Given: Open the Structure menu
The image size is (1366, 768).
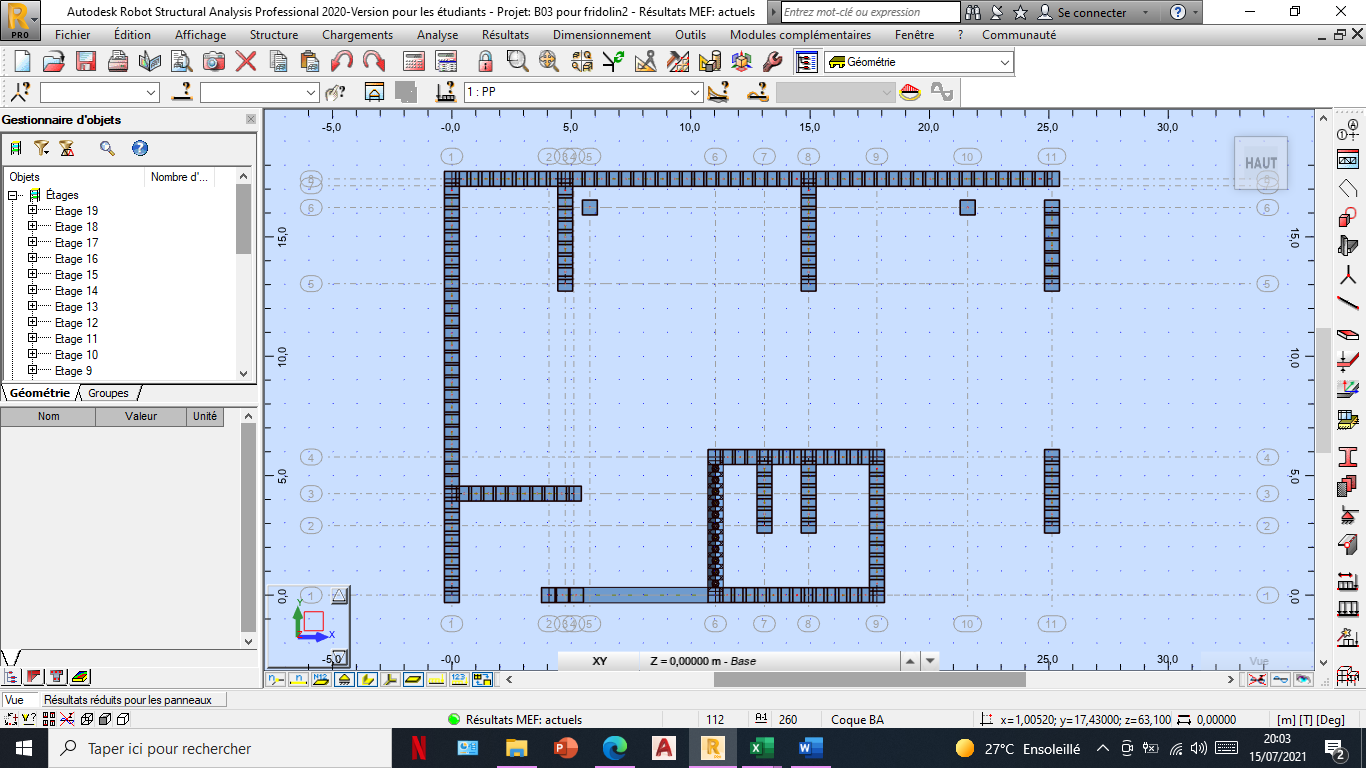Looking at the screenshot, I should pyautogui.click(x=274, y=34).
